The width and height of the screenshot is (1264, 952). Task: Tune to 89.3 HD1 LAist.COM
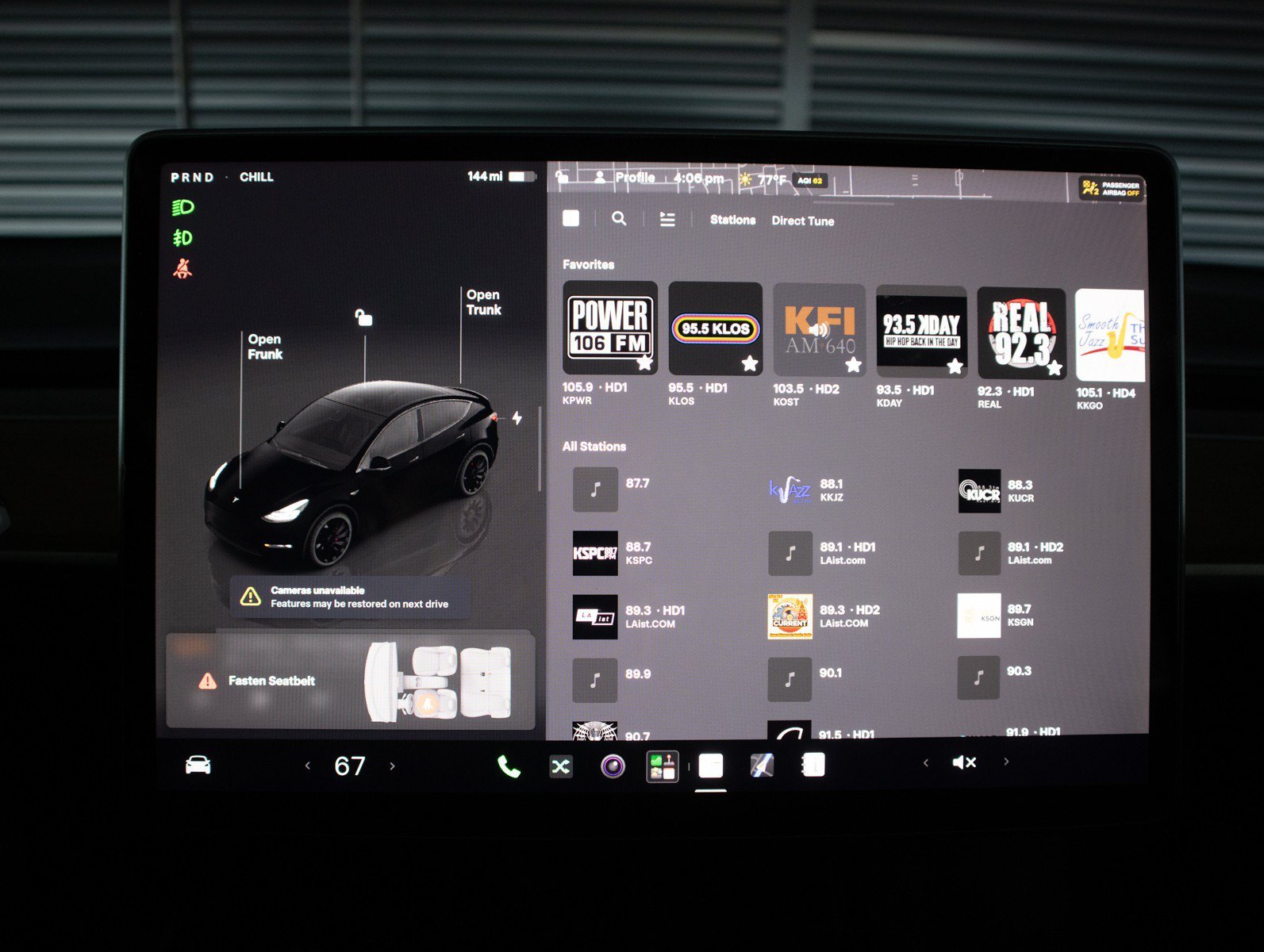click(x=629, y=616)
